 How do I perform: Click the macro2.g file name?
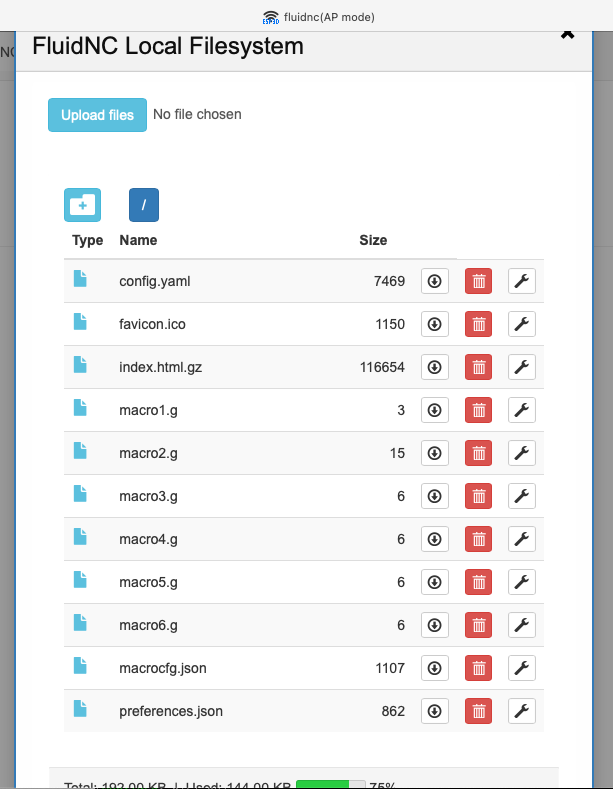(x=148, y=453)
